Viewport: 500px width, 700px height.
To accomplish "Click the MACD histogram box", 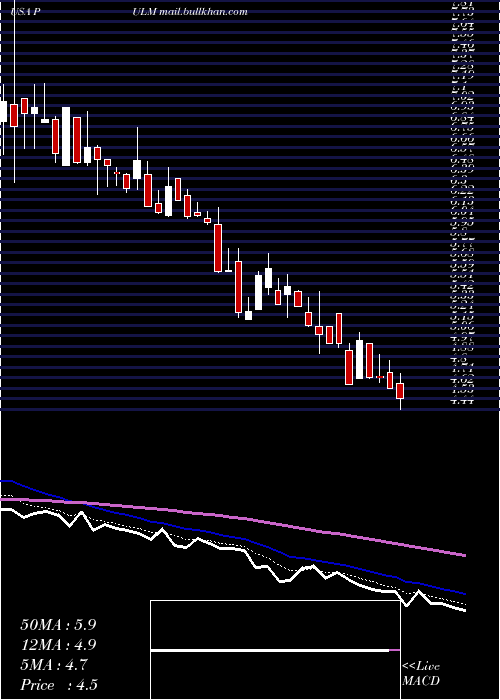I will (275, 650).
